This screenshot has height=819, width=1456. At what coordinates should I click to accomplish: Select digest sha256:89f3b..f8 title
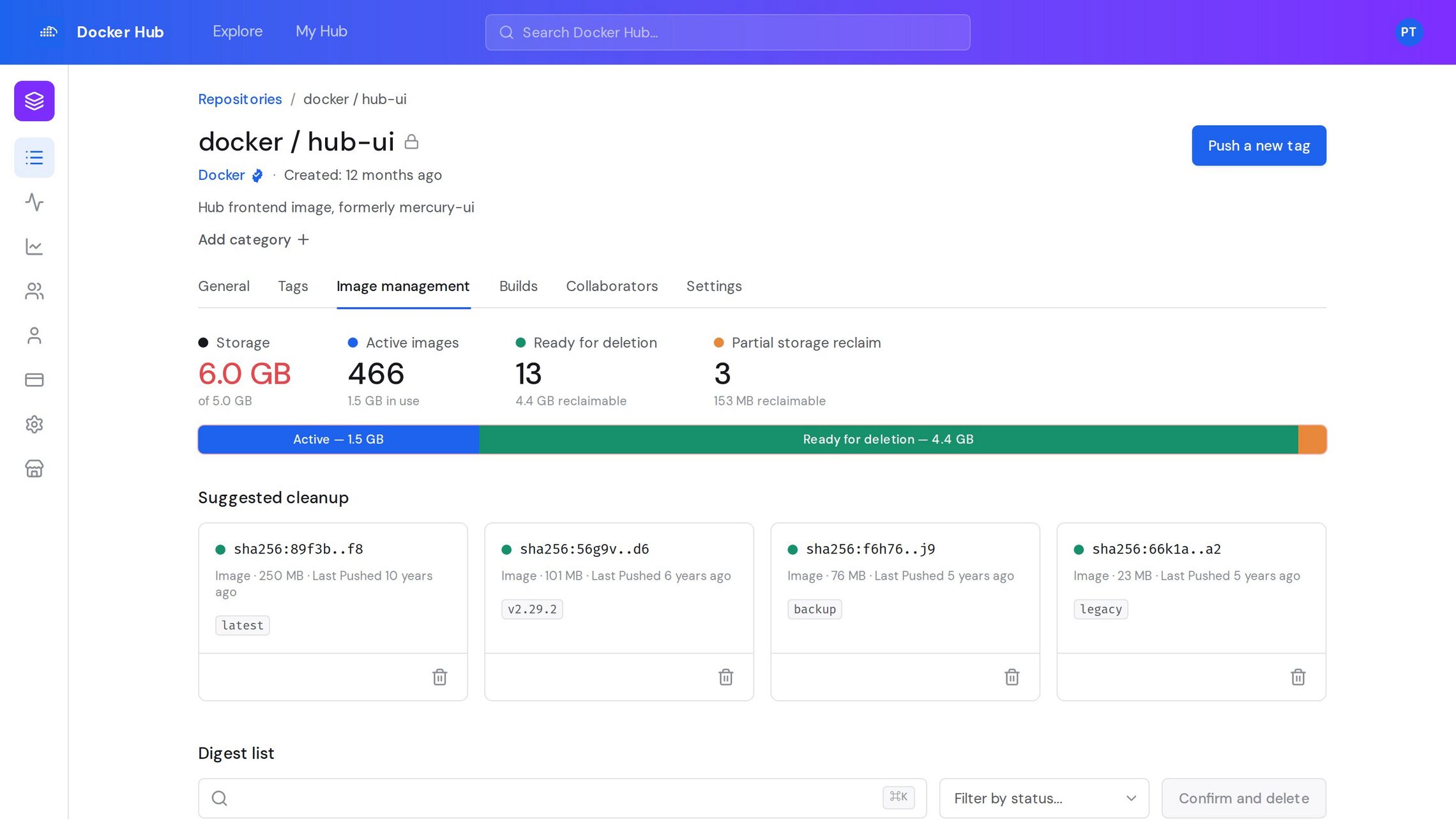point(298,549)
